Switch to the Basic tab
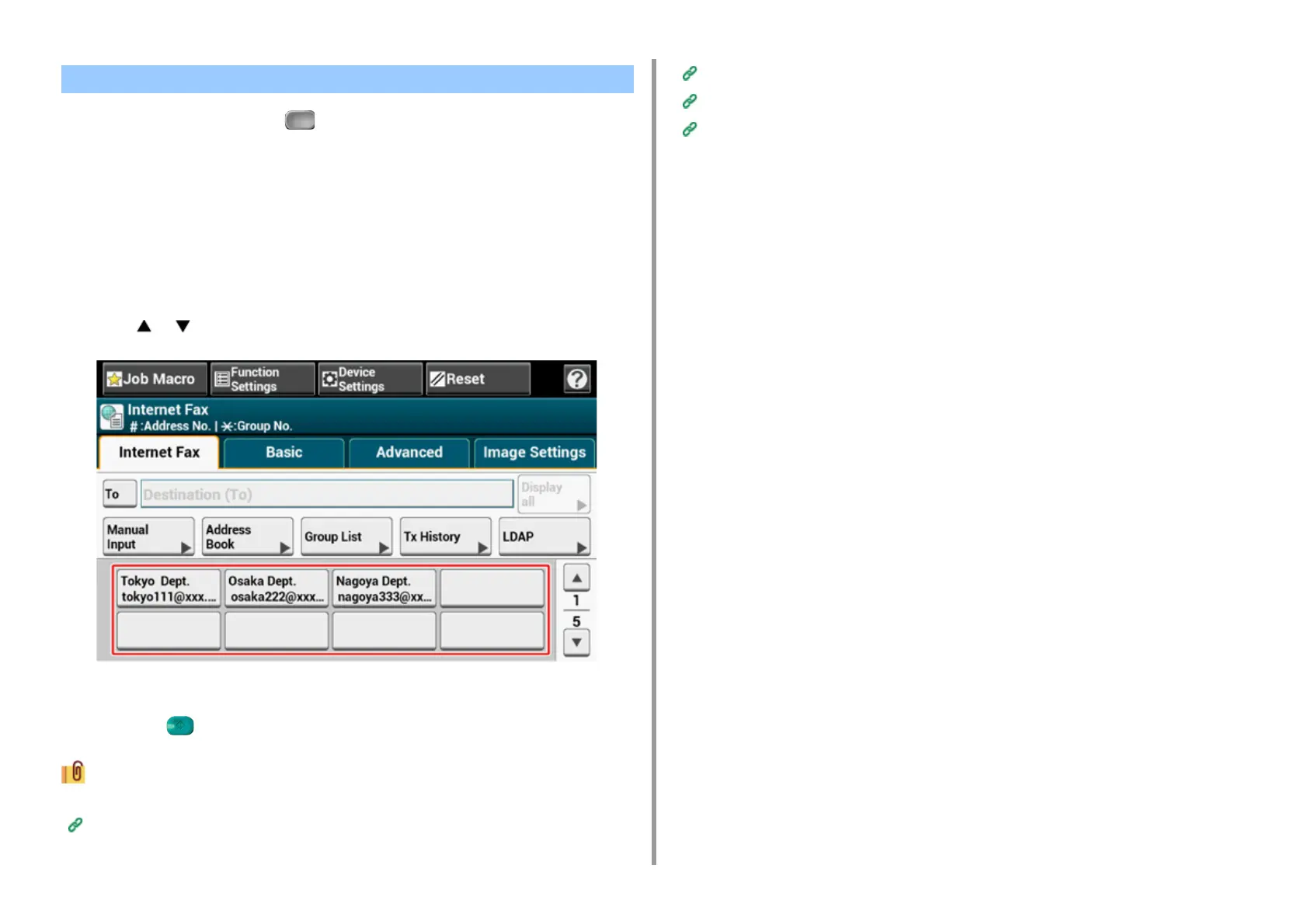 [284, 453]
